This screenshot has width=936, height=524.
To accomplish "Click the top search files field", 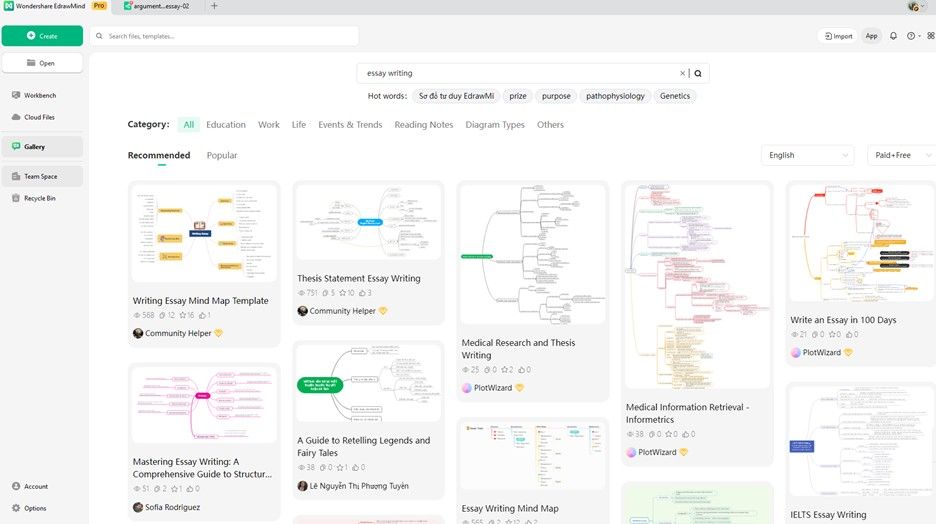I will tap(224, 36).
